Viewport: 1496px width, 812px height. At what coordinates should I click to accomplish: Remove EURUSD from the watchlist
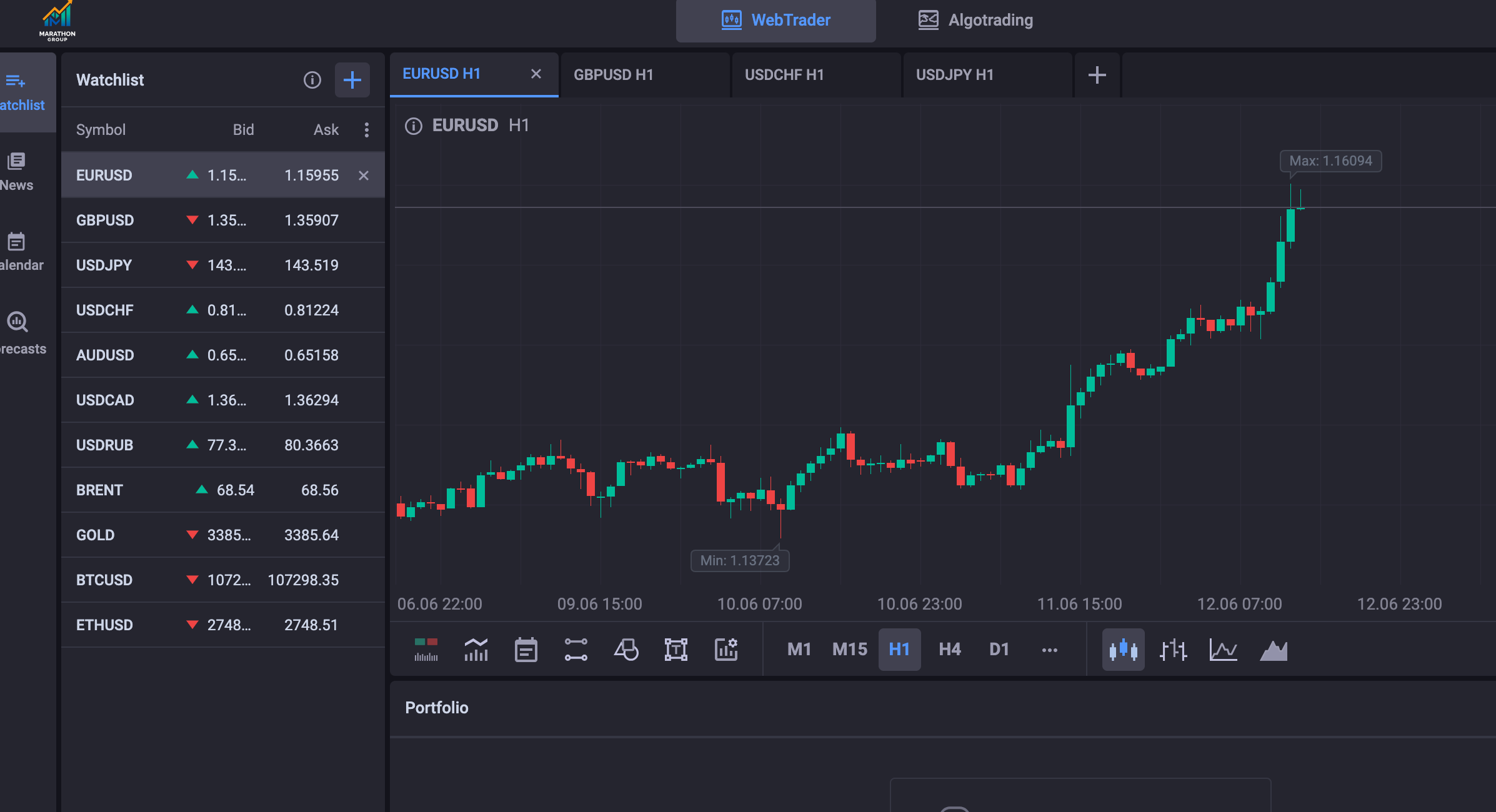(364, 176)
